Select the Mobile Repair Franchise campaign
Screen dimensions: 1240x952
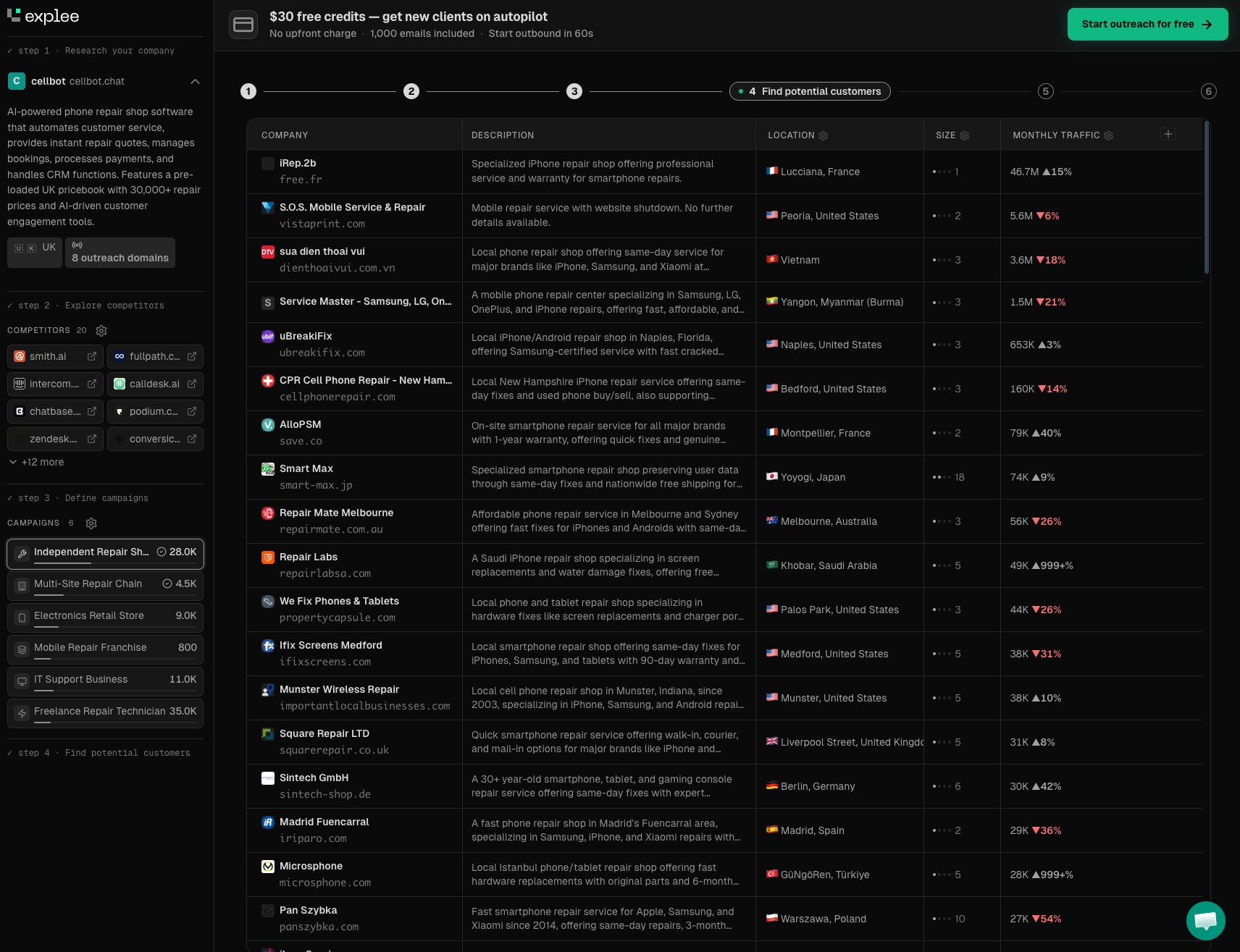coord(106,649)
